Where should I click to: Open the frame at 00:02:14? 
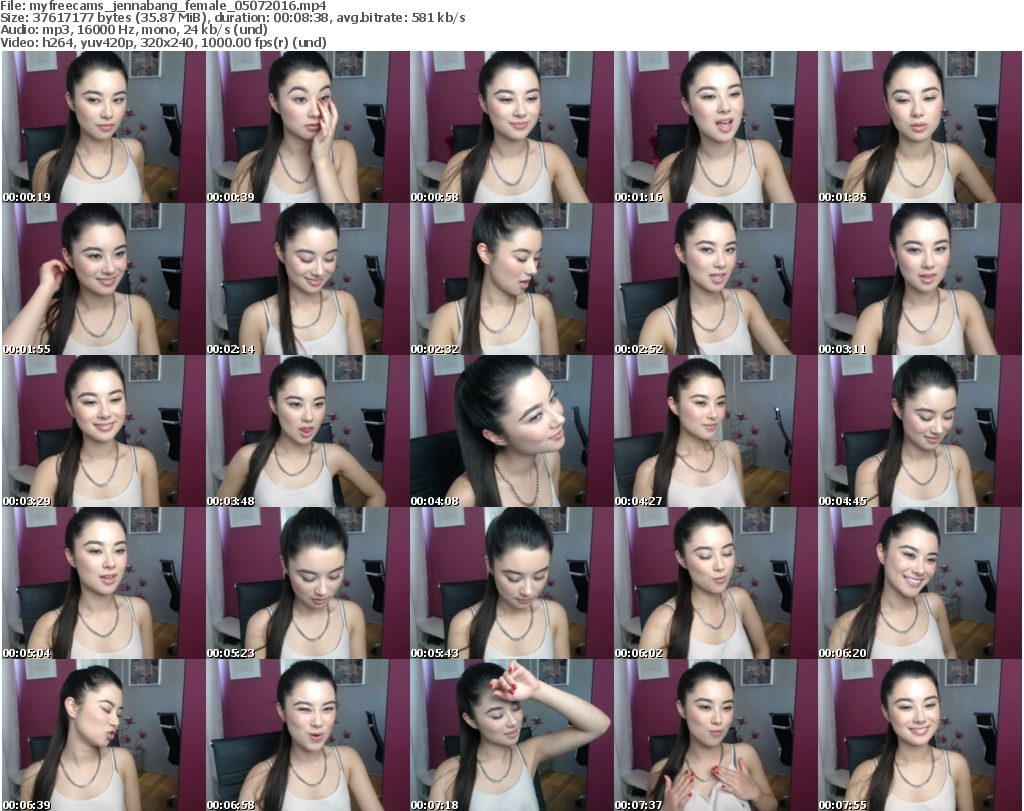pyautogui.click(x=308, y=279)
